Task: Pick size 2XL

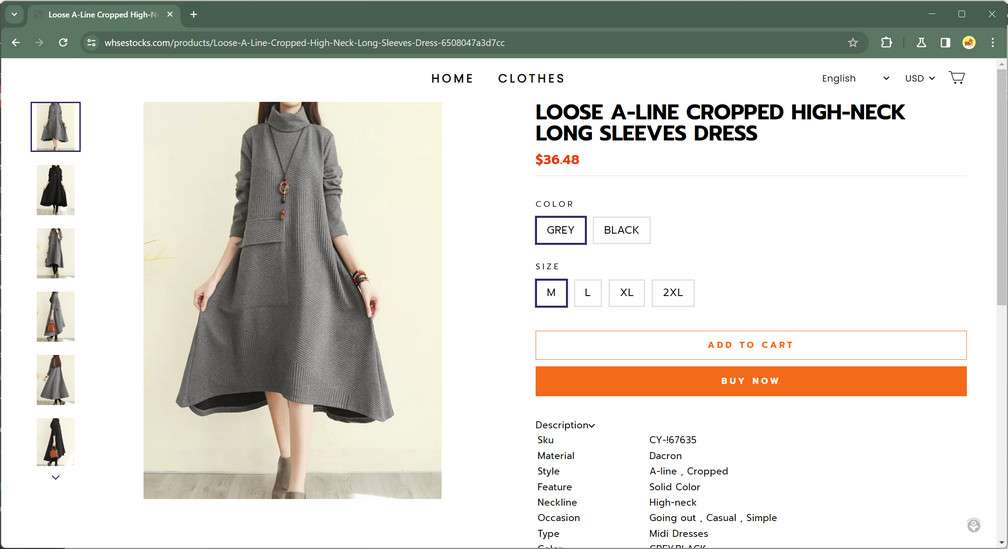Action: (x=672, y=293)
